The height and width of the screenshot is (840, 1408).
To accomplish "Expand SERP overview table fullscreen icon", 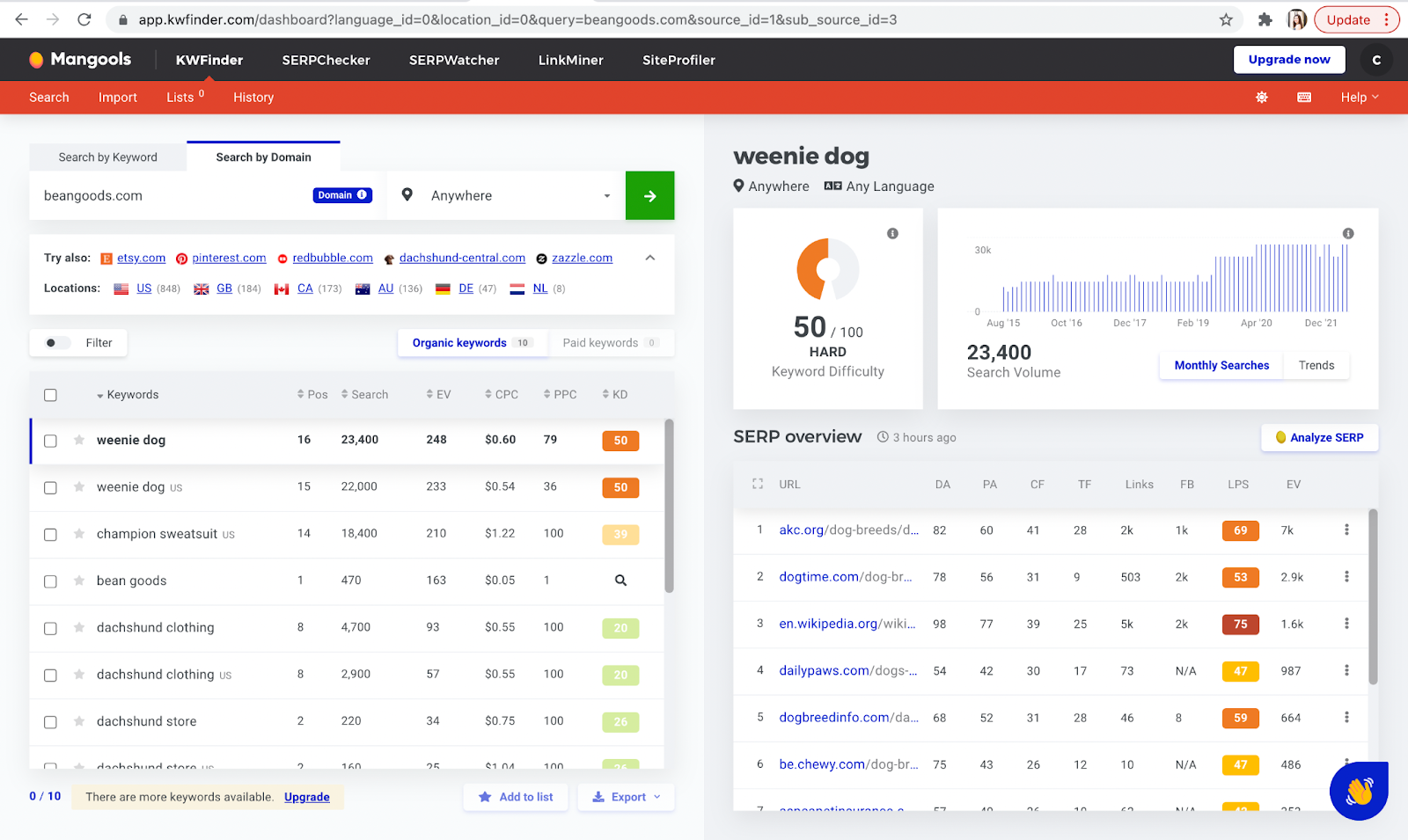I will click(758, 485).
